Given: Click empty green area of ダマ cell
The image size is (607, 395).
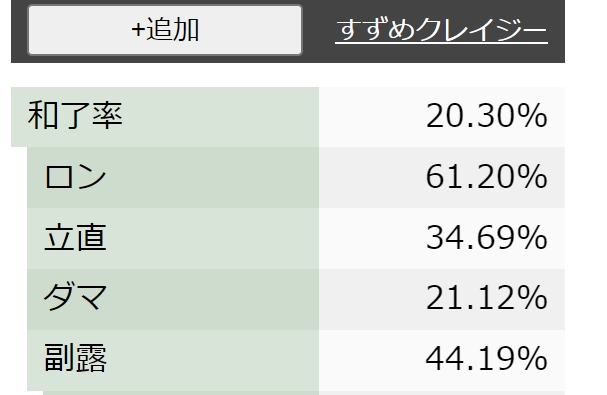Looking at the screenshot, I should coord(213,299).
